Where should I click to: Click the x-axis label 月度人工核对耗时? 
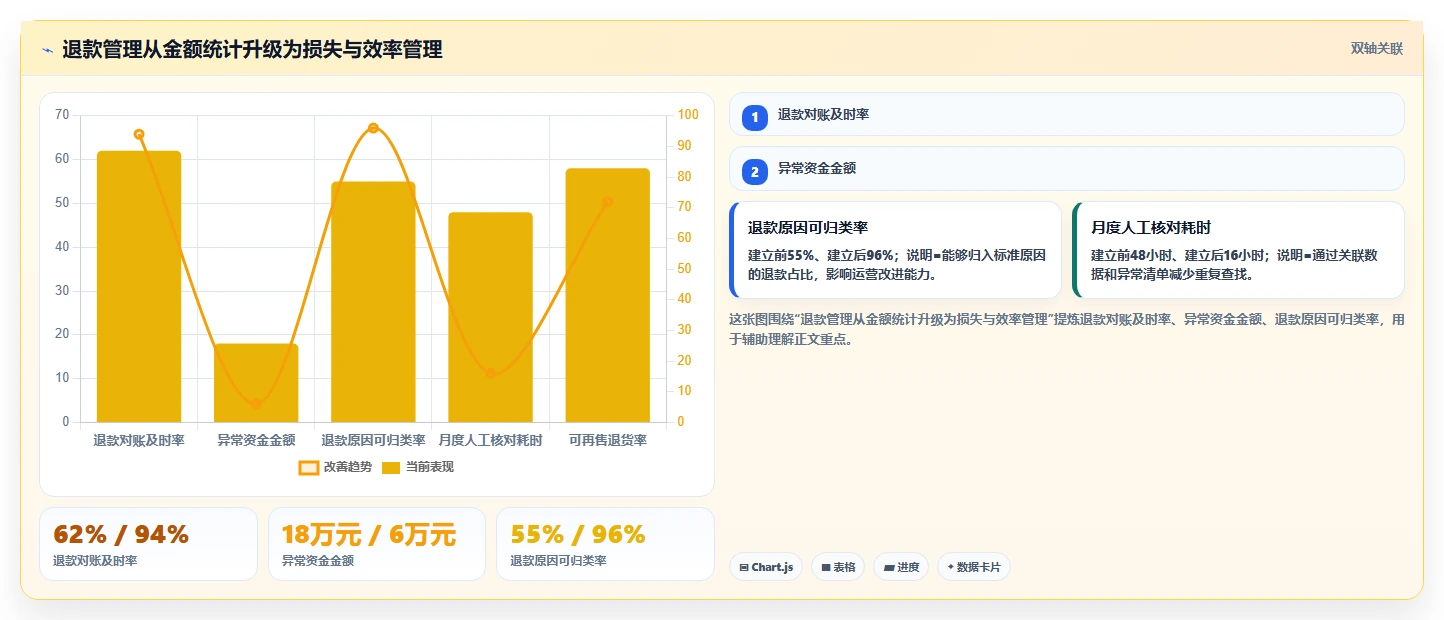(x=490, y=440)
